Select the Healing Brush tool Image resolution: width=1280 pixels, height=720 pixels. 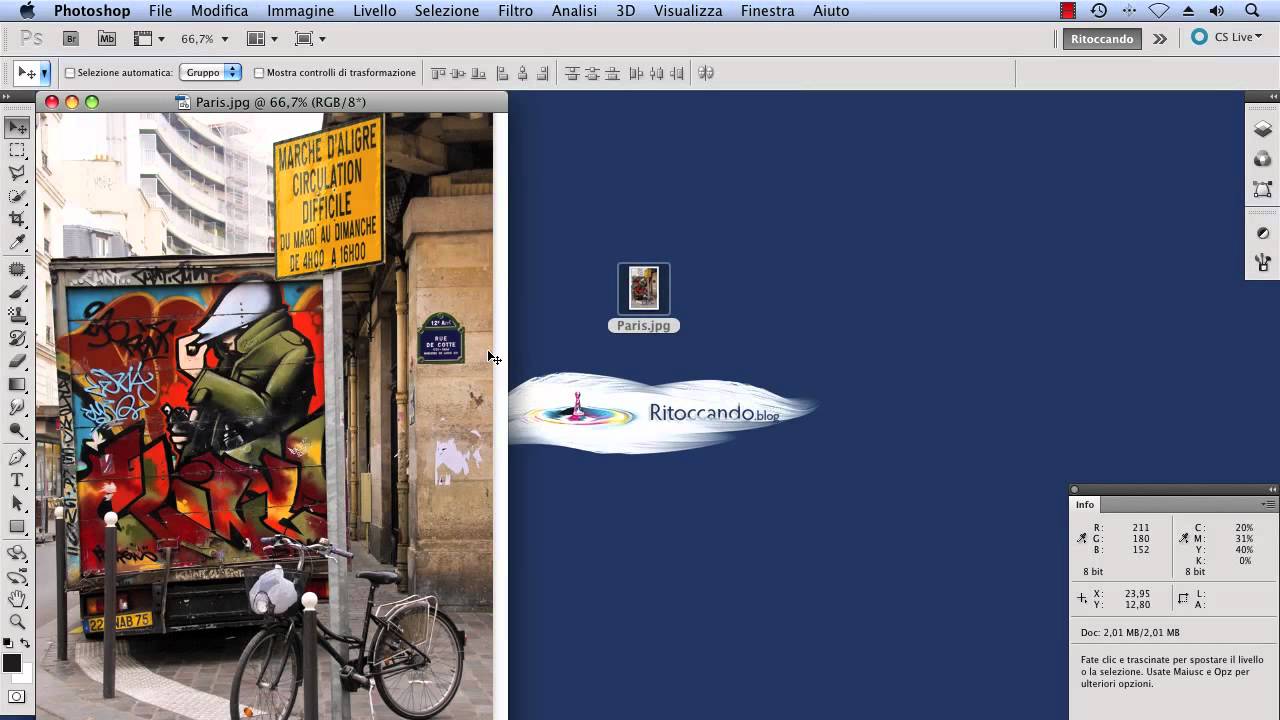[17, 270]
